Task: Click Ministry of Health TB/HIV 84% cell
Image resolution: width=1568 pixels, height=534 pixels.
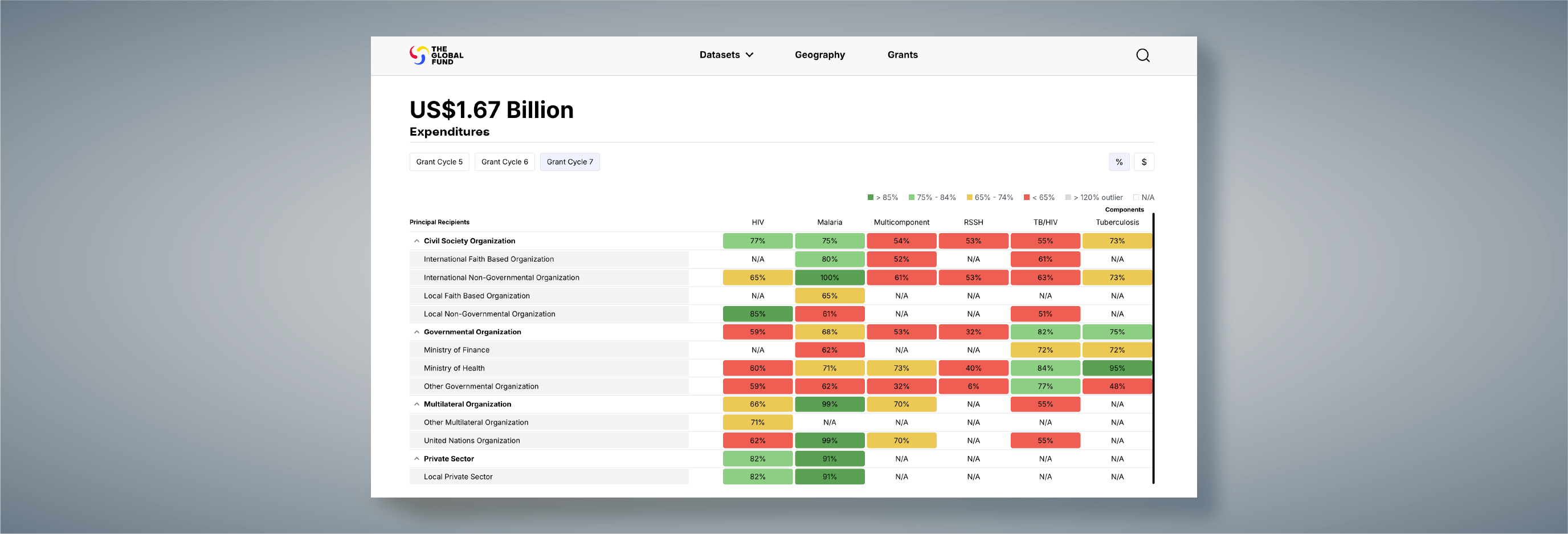Action: (1044, 368)
